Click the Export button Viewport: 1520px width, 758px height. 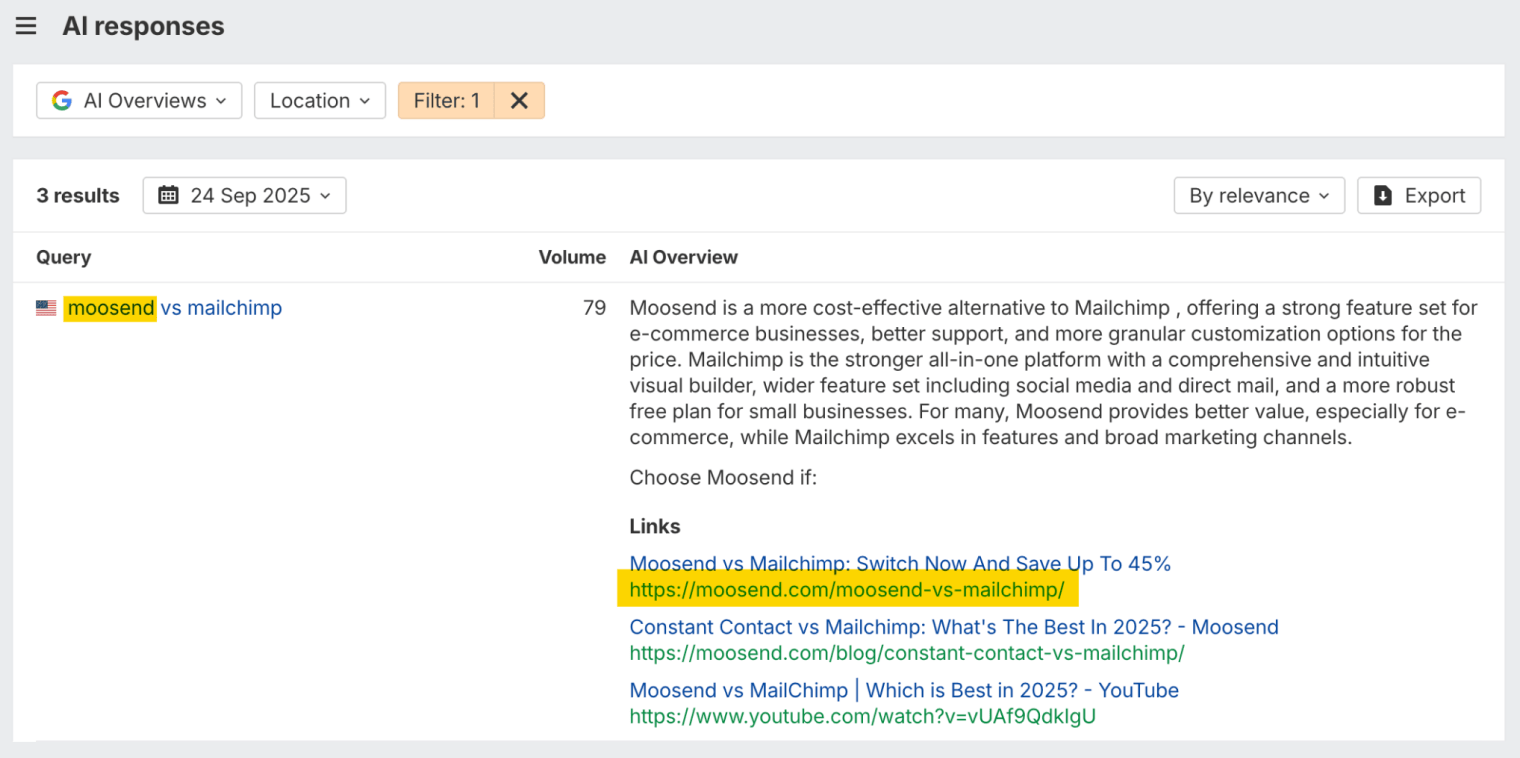click(x=1419, y=195)
